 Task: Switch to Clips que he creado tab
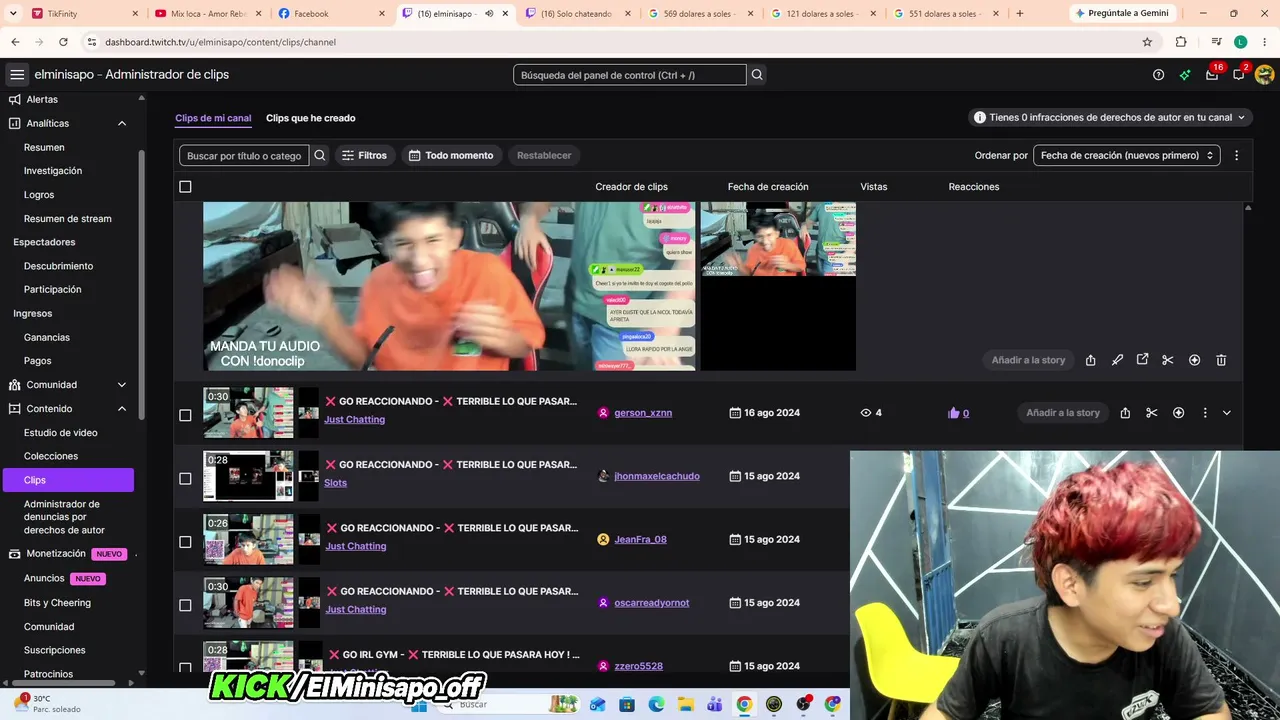click(310, 118)
